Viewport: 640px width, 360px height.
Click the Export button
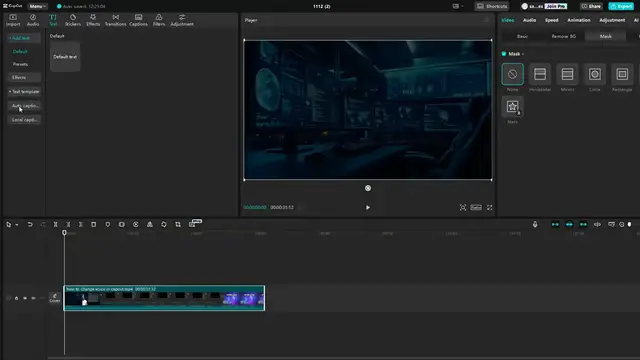[621, 6]
